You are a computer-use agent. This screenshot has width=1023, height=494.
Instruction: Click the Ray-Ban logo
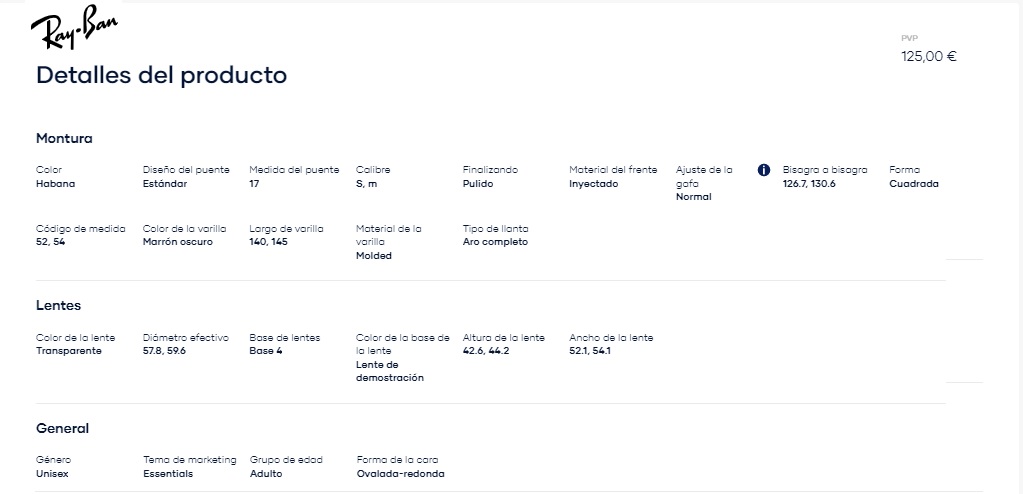(74, 27)
